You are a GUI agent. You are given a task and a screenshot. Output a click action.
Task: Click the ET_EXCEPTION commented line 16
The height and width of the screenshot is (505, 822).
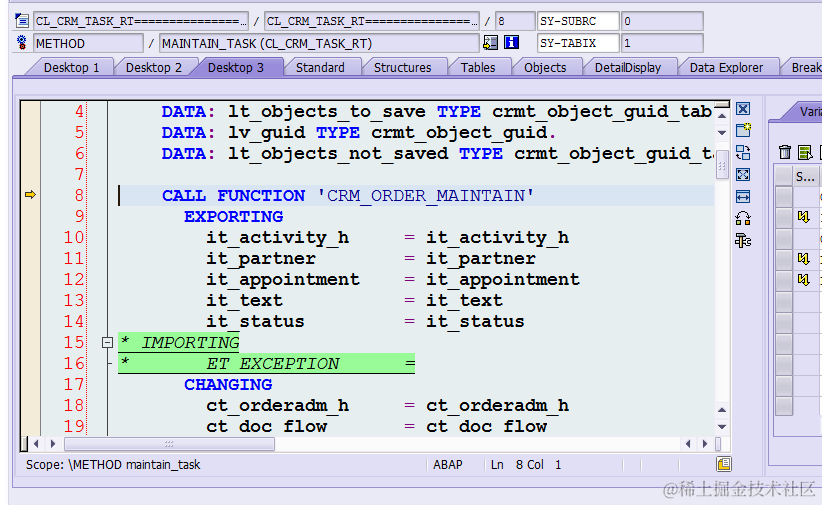pyautogui.click(x=267, y=363)
